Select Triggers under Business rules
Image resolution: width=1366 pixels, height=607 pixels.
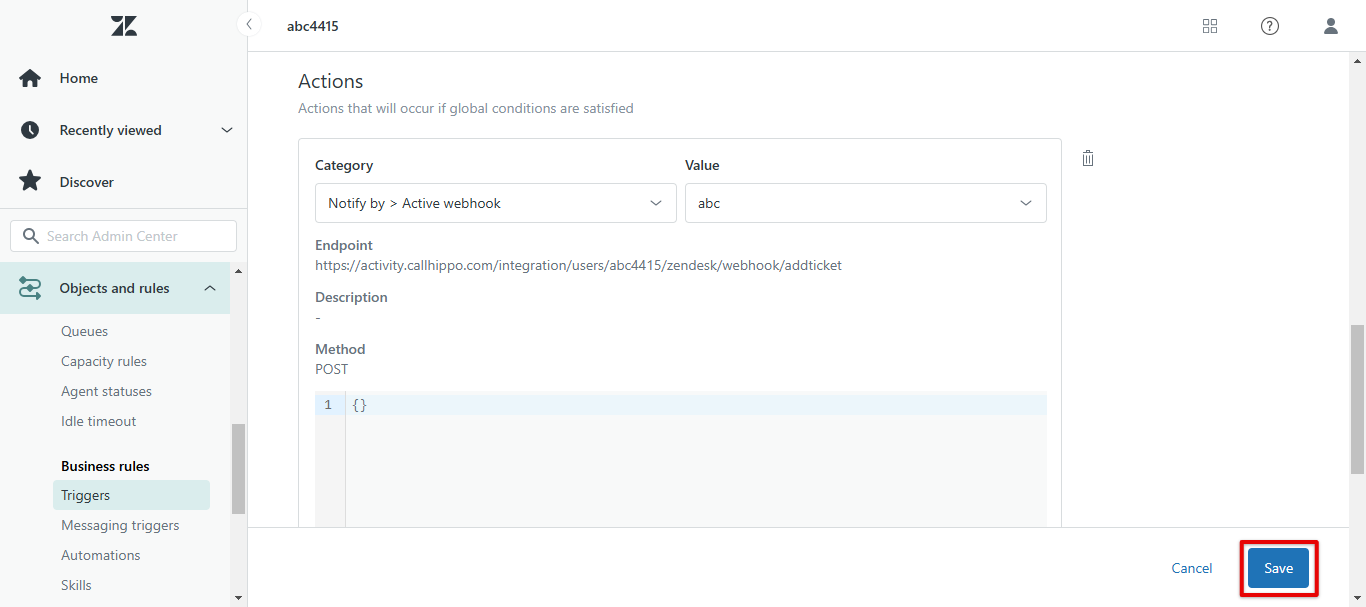[131, 495]
